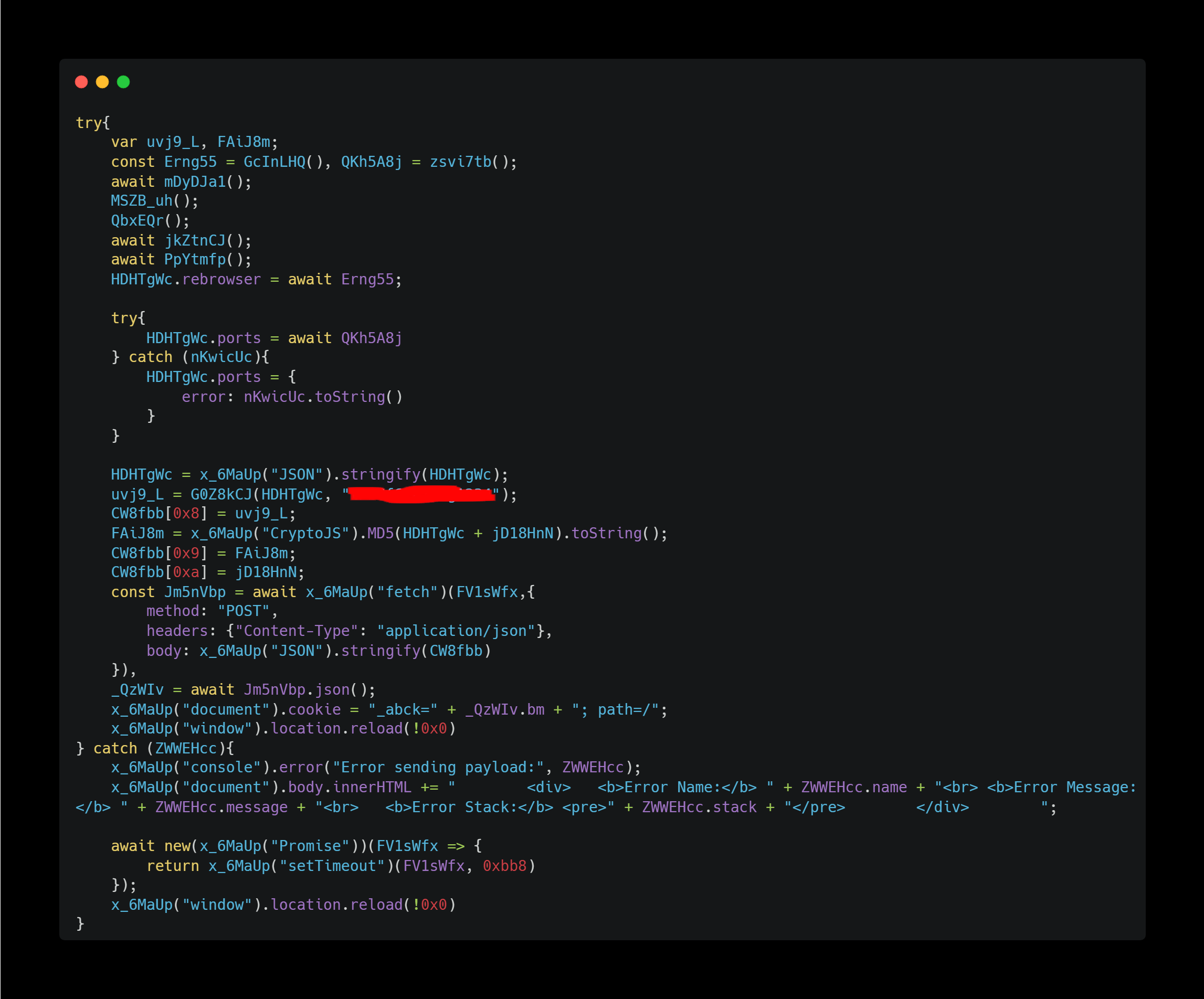This screenshot has height=999, width=1204.
Task: Click the 'headers:' Content-Type line
Action: [349, 631]
